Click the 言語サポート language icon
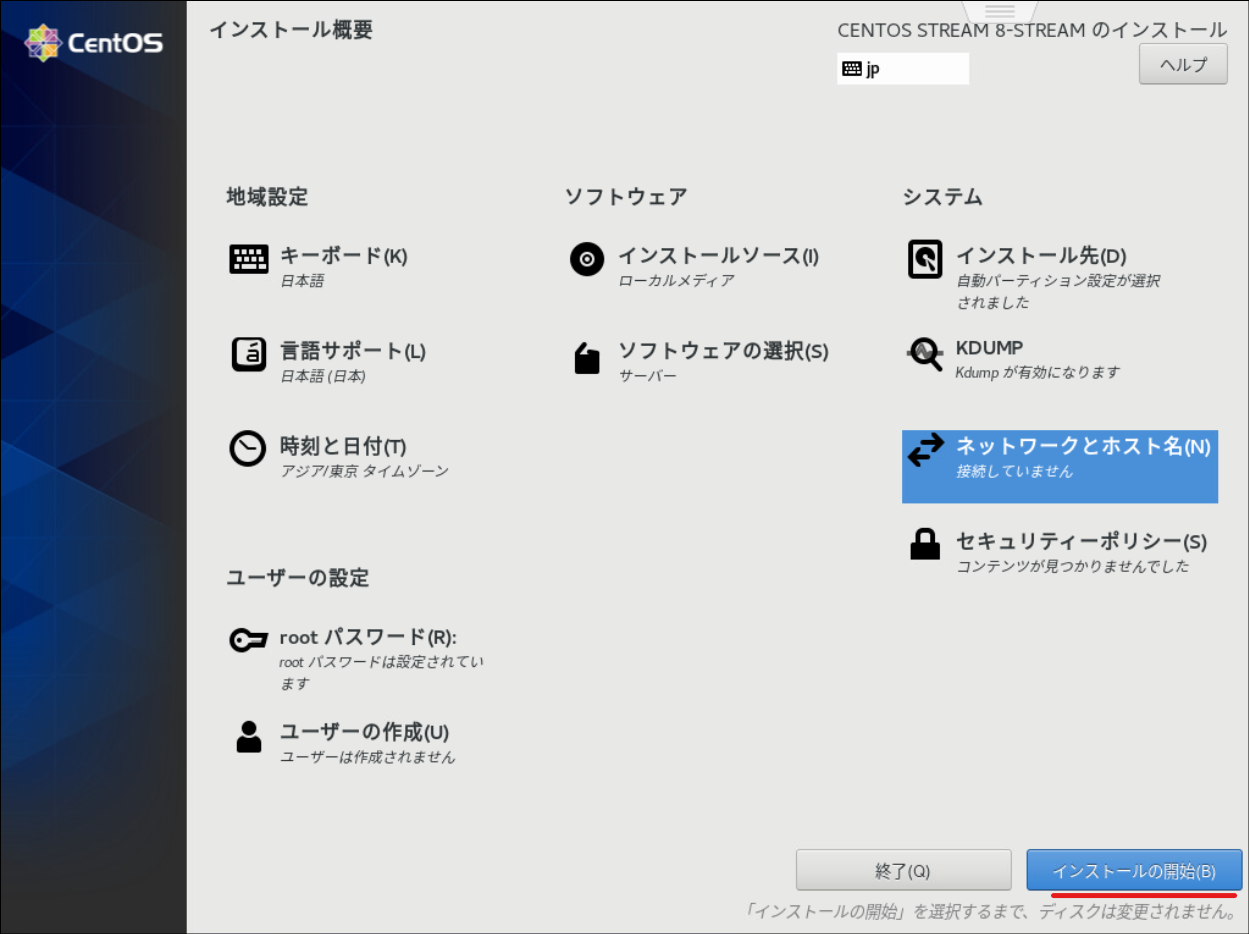Screen dimensions: 1249x934 [249, 354]
